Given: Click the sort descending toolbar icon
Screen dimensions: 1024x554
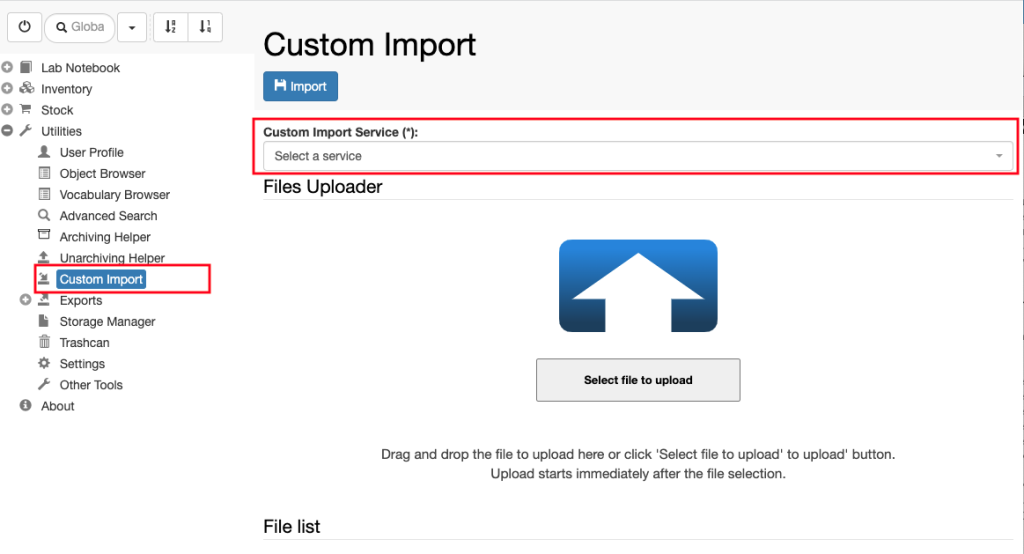Looking at the screenshot, I should [x=205, y=27].
